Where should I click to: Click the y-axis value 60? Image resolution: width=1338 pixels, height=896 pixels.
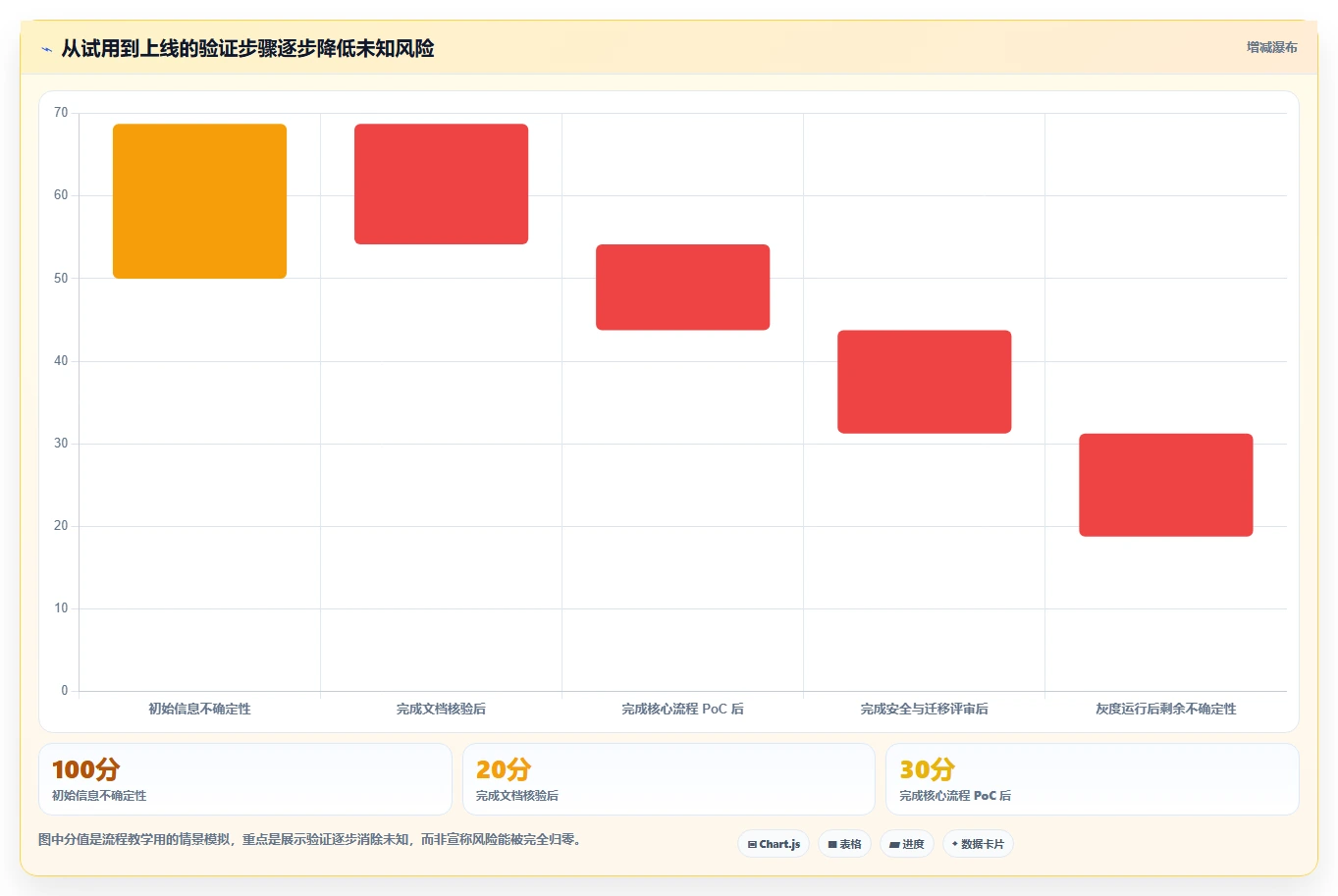pos(61,195)
